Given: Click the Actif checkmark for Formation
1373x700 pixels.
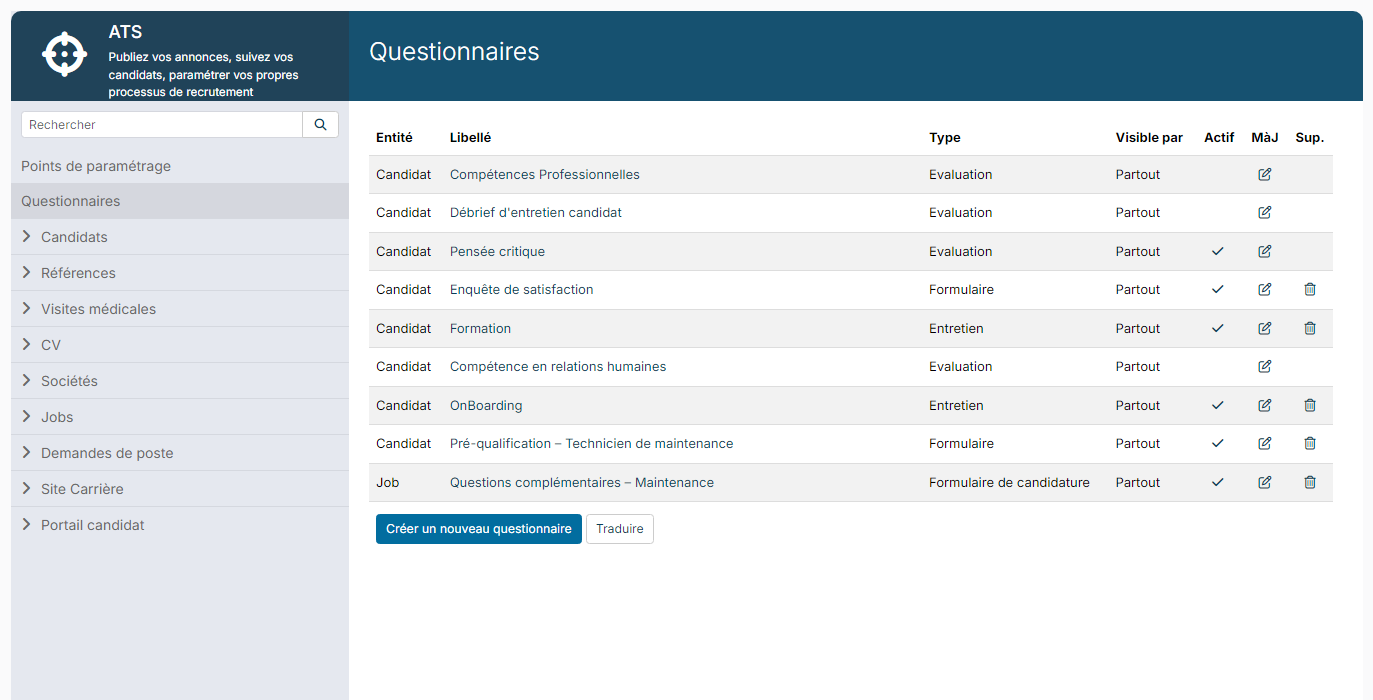Looking at the screenshot, I should pos(1217,329).
